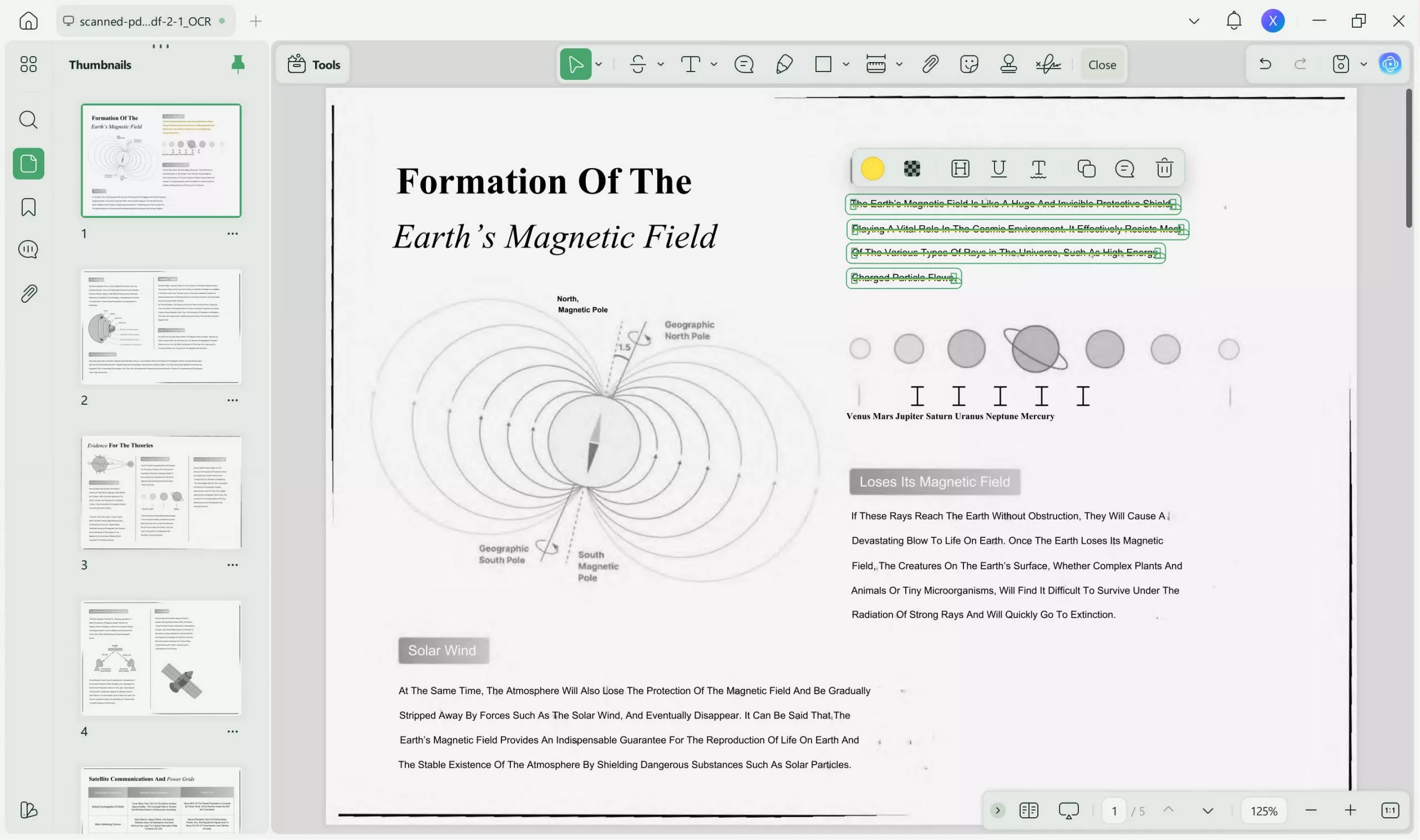This screenshot has width=1420, height=840.
Task: Open the search panel in the sidebar
Action: (x=28, y=119)
